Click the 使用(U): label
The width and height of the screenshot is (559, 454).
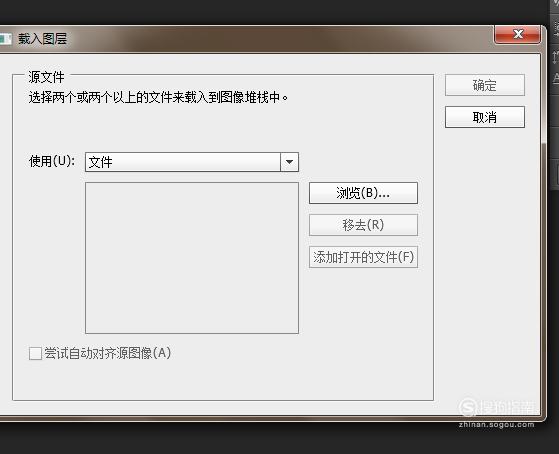click(52, 161)
